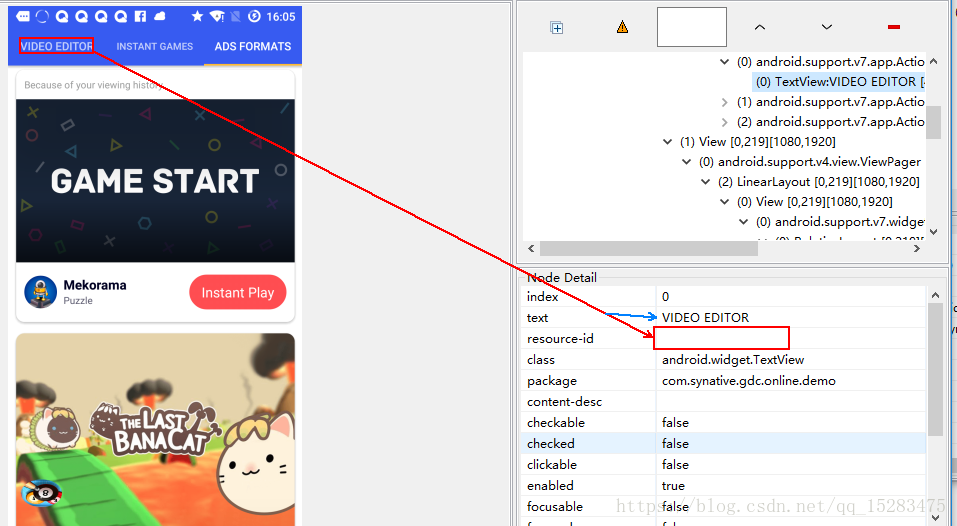
Task: Click the empty resource-id value cell
Action: coord(791,339)
